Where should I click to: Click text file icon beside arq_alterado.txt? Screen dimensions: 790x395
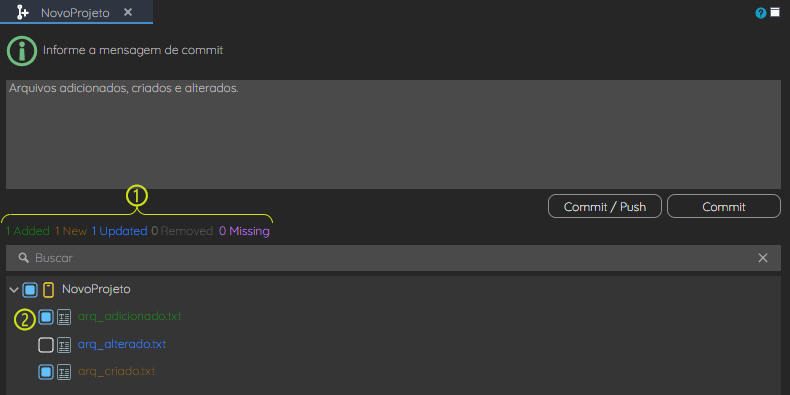pos(63,345)
